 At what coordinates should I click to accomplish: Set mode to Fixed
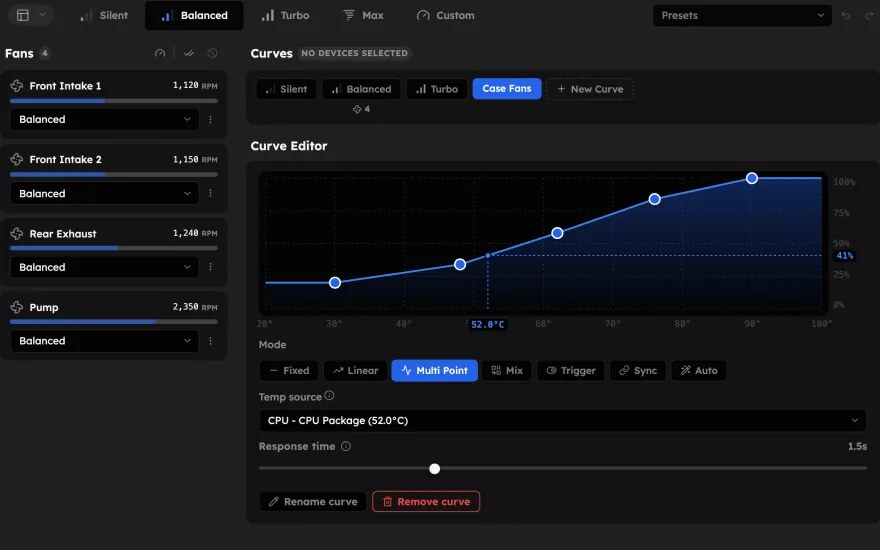(x=289, y=370)
